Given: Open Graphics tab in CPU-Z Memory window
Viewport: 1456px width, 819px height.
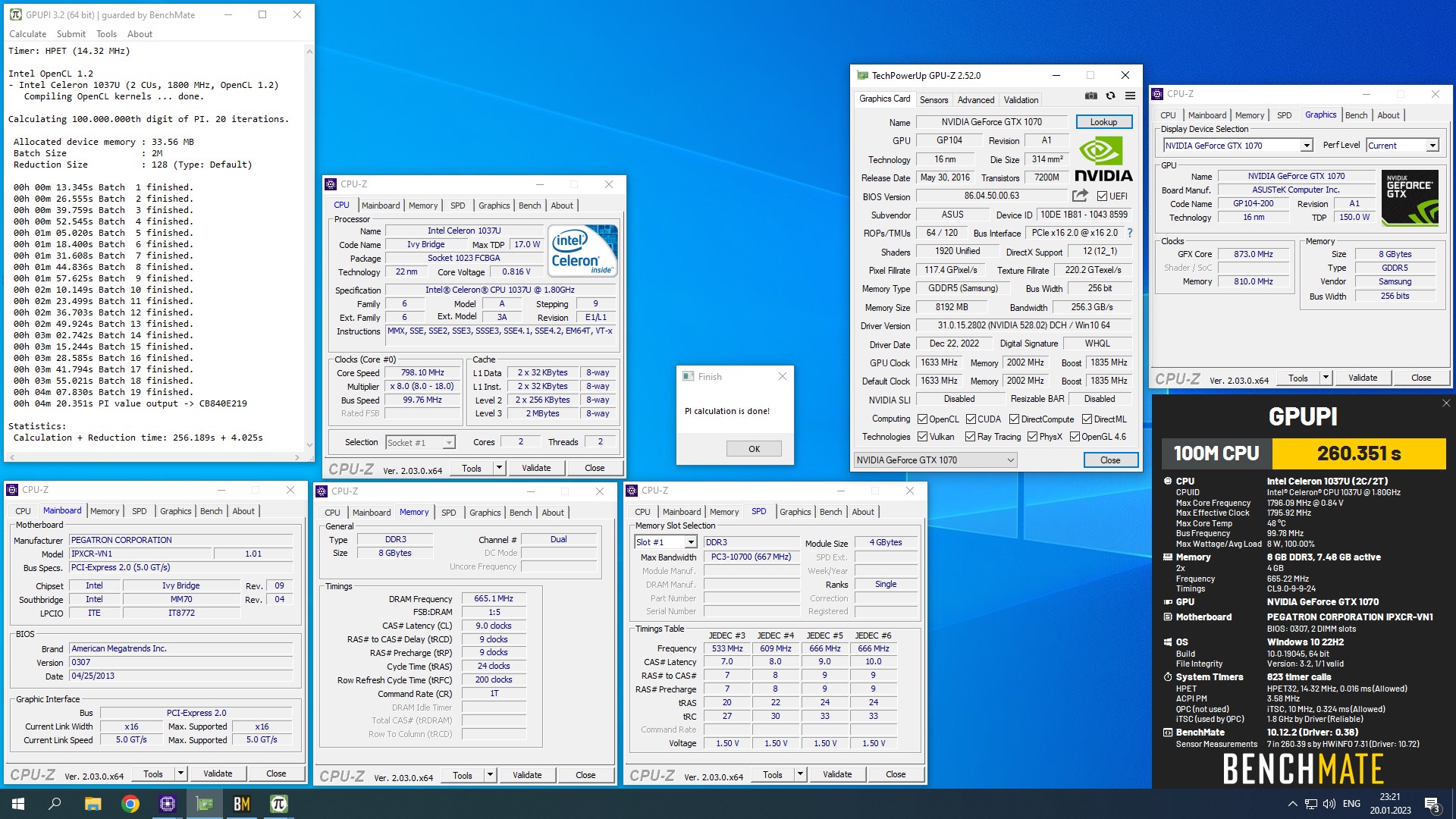Looking at the screenshot, I should [x=485, y=513].
